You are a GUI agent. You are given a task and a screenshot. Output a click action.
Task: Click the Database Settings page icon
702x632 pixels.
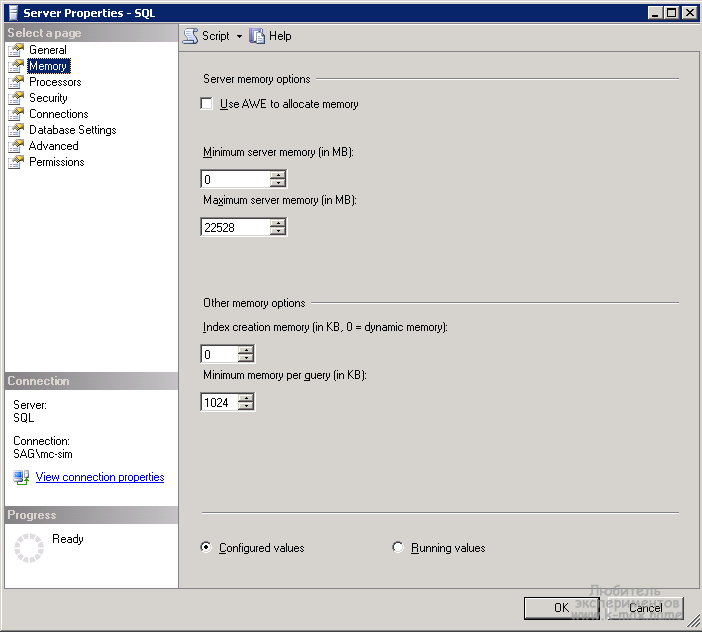16,130
